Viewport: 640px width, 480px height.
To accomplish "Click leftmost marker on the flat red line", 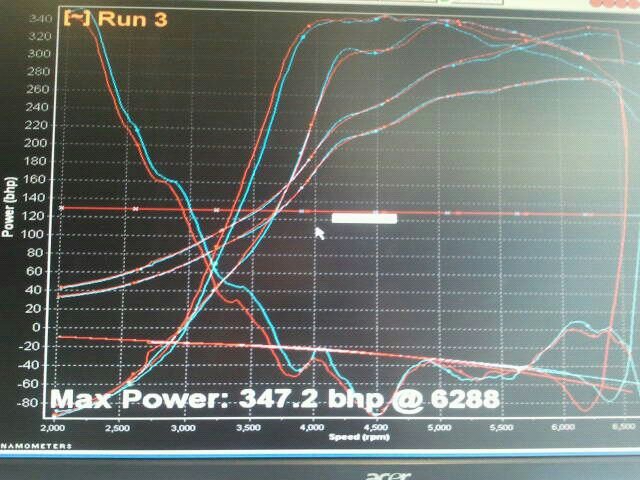I will 62,208.
